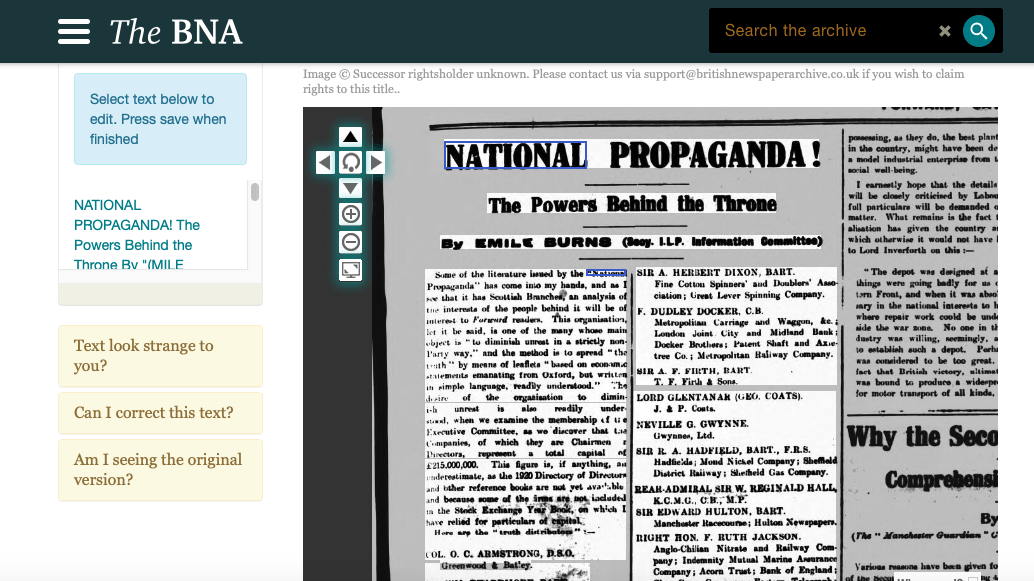
Task: Focus the Search the archive field
Action: 822,30
